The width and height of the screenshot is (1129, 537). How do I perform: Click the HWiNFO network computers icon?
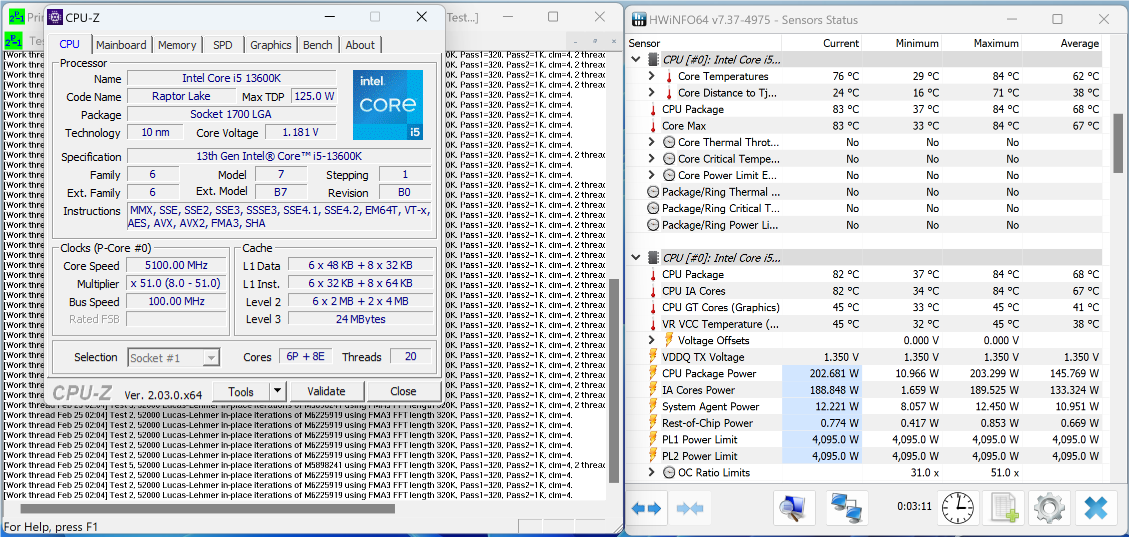coord(845,508)
